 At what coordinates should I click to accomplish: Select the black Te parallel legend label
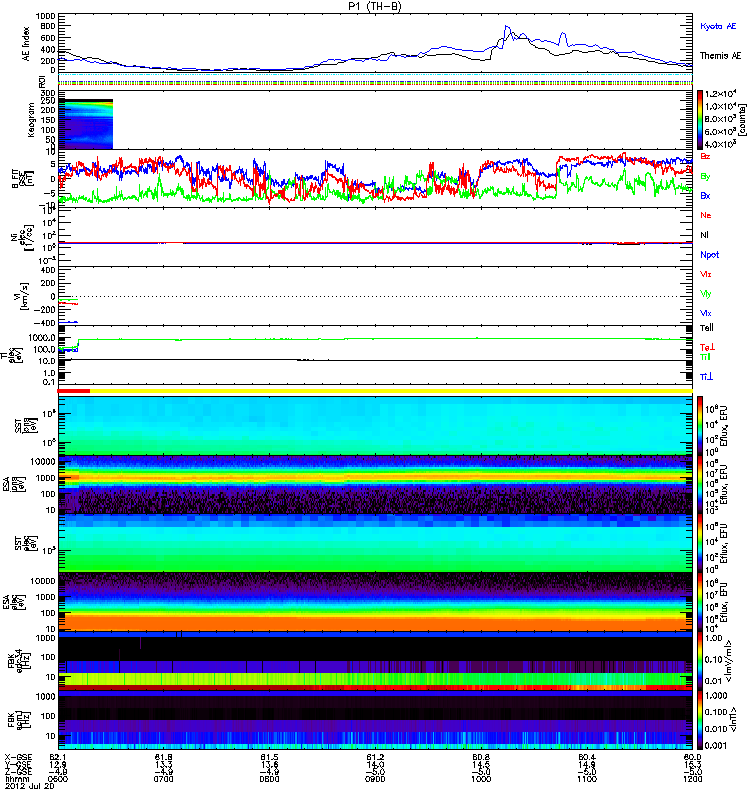coord(707,328)
